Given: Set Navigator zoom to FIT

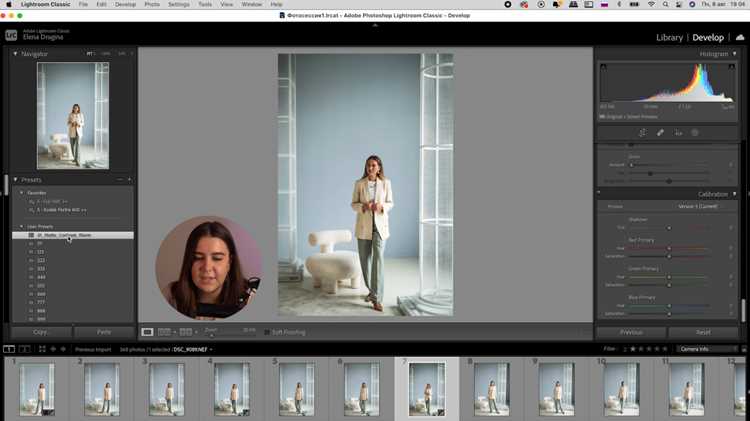Looking at the screenshot, I should 90,54.
